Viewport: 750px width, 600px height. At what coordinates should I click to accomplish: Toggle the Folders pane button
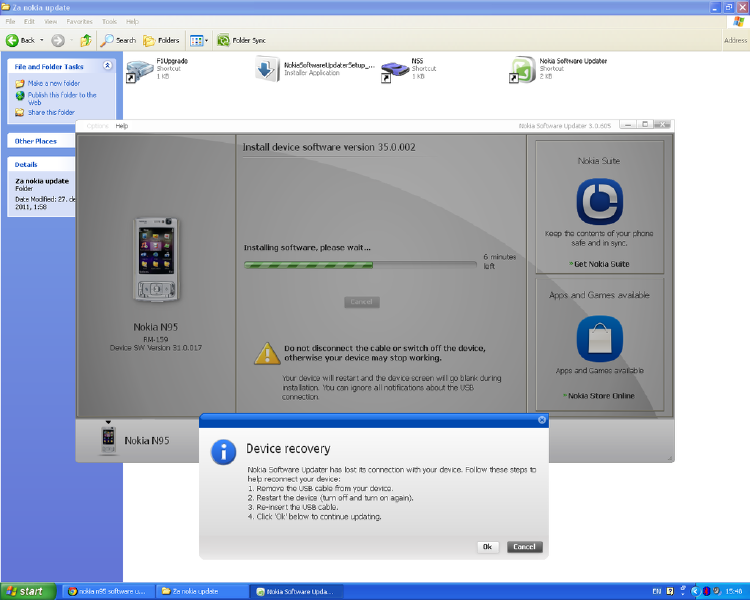(161, 41)
